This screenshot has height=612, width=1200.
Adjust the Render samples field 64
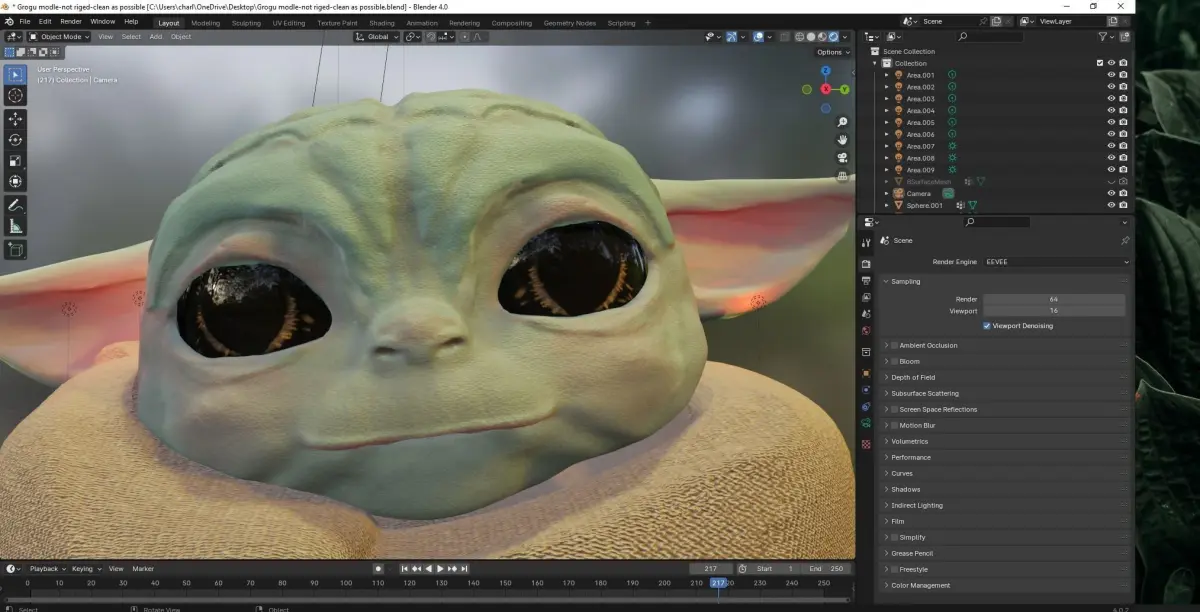pos(1054,299)
